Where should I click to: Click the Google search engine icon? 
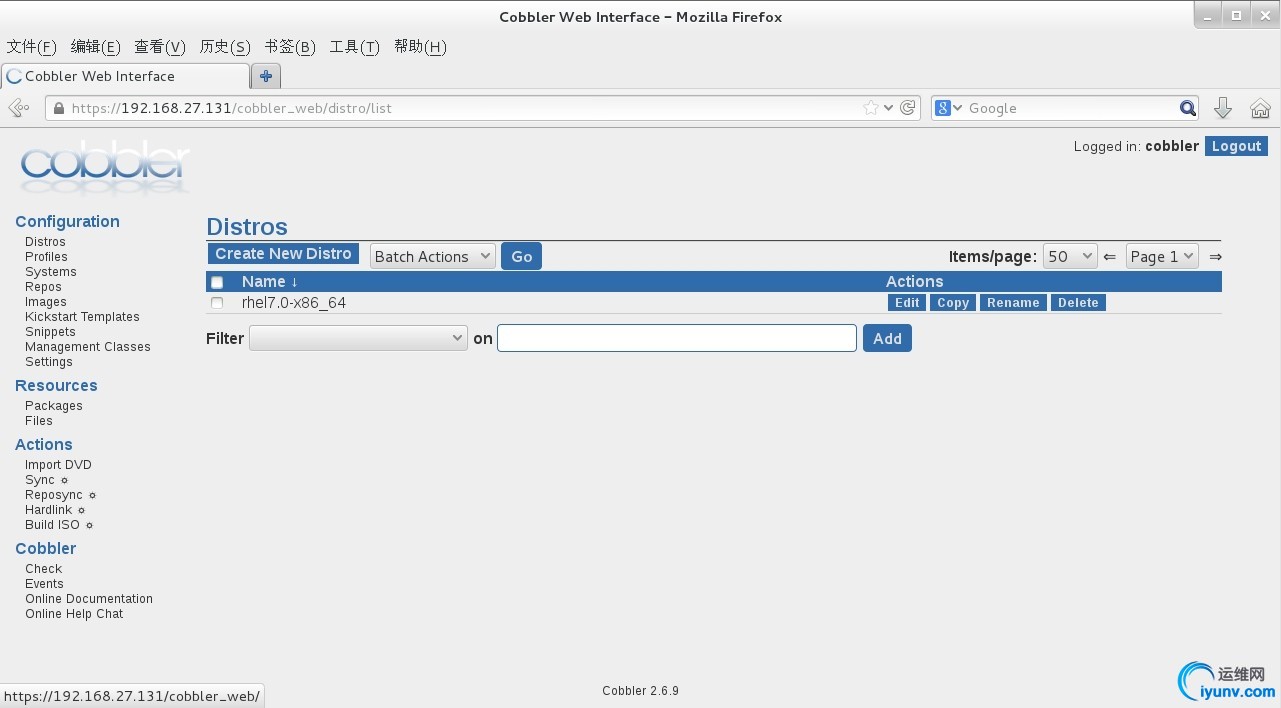click(x=941, y=108)
